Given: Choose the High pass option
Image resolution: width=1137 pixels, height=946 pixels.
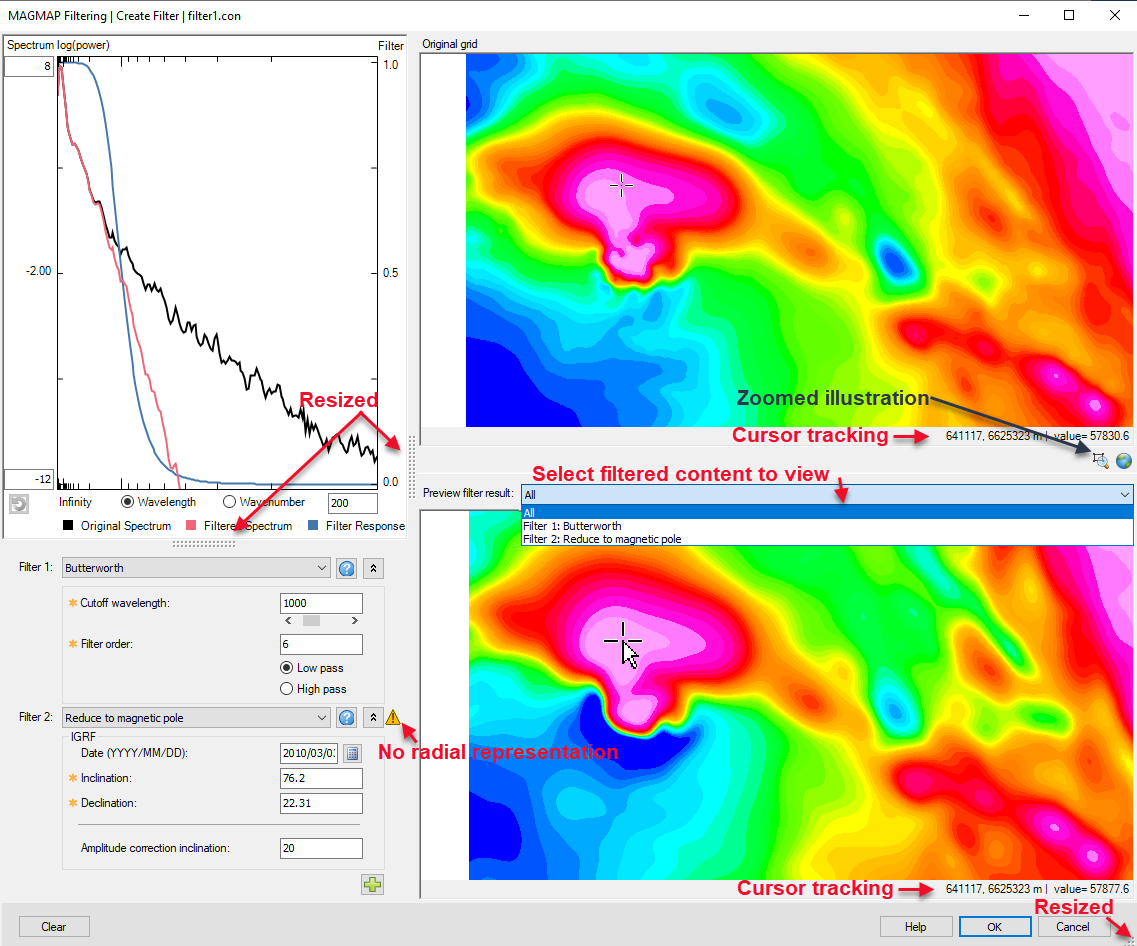Looking at the screenshot, I should click(287, 689).
